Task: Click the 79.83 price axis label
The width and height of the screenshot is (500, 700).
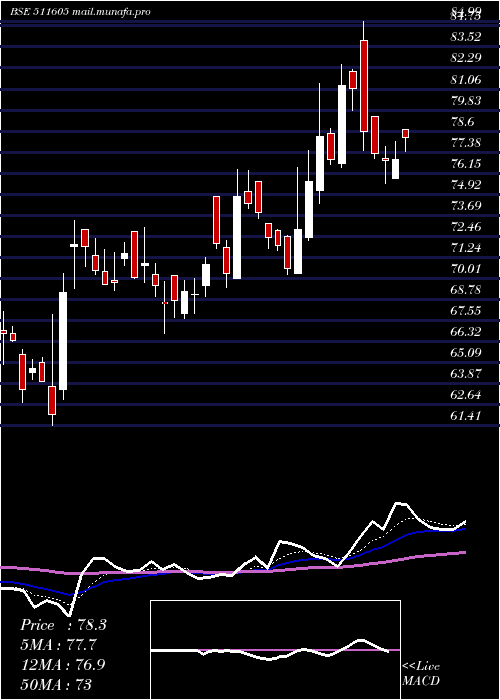Action: [466, 100]
